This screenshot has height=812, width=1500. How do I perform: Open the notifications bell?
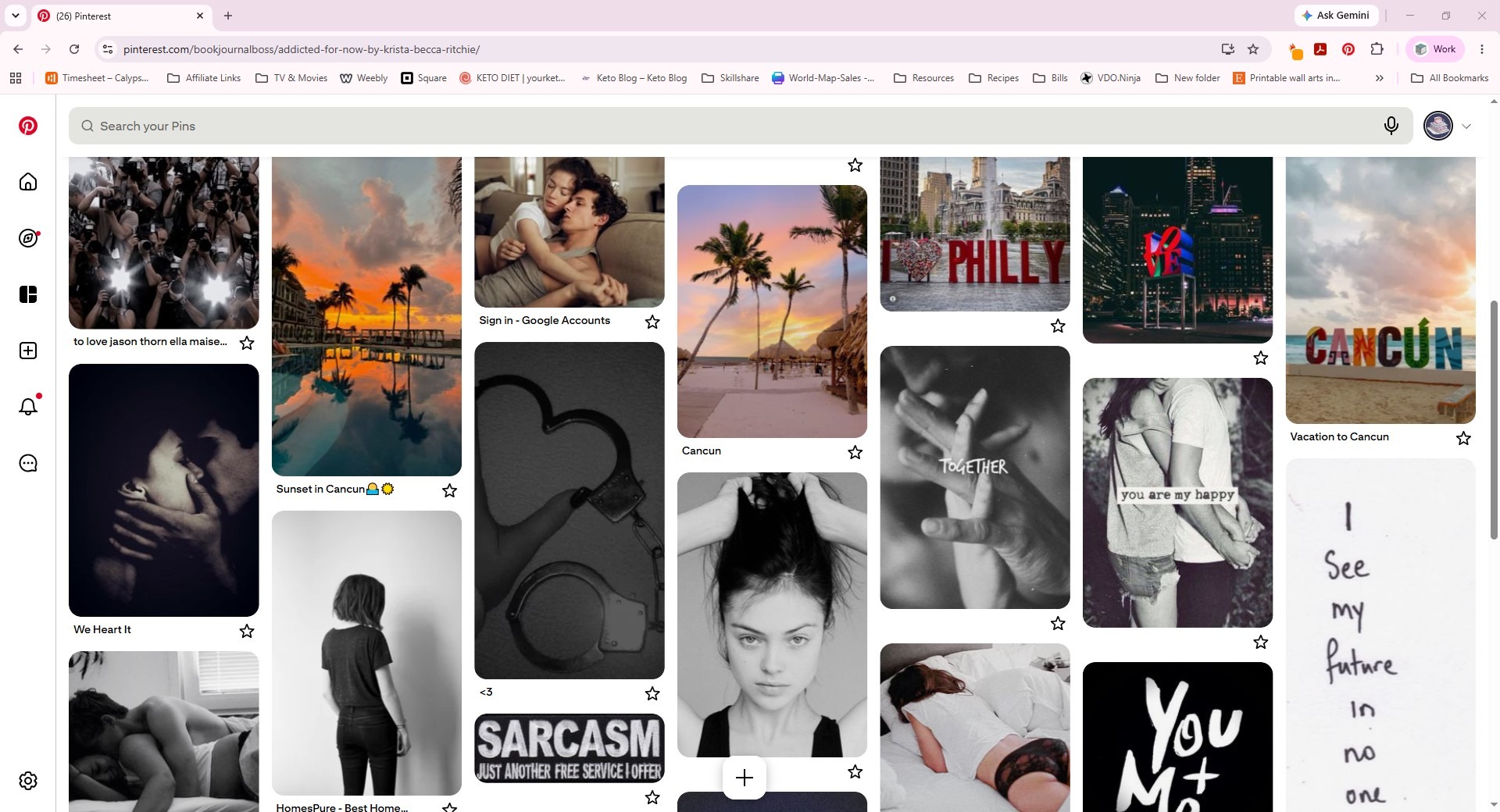[28, 406]
